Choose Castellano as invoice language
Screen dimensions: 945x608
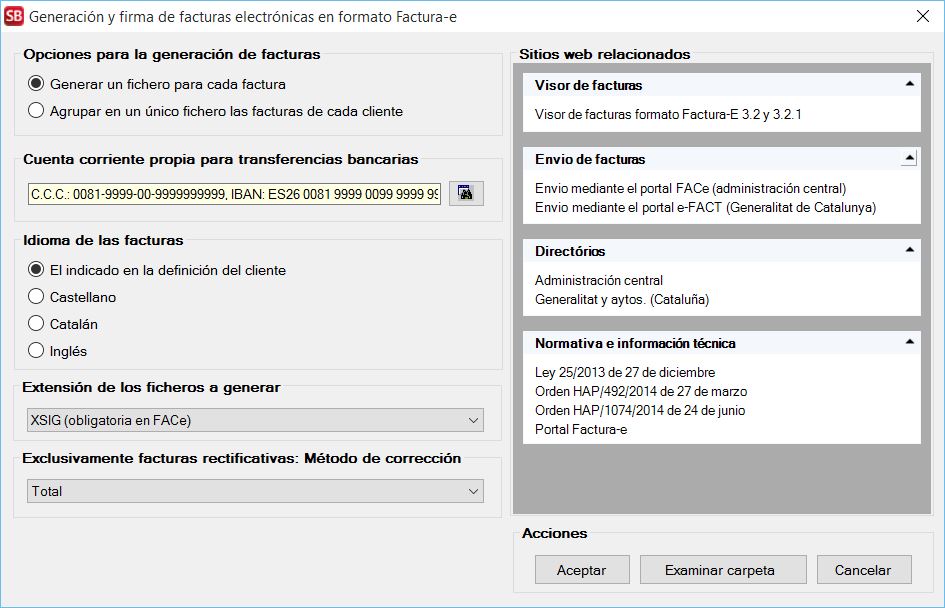(37, 297)
